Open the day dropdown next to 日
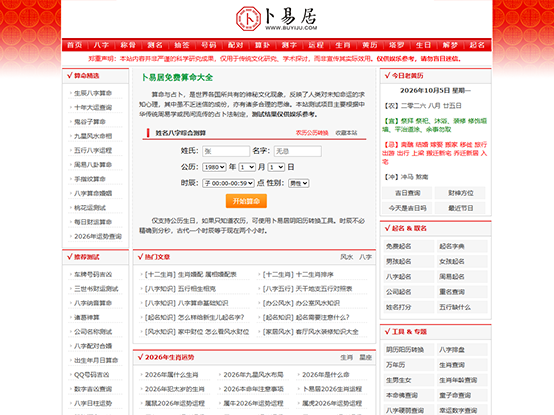 click(x=276, y=167)
